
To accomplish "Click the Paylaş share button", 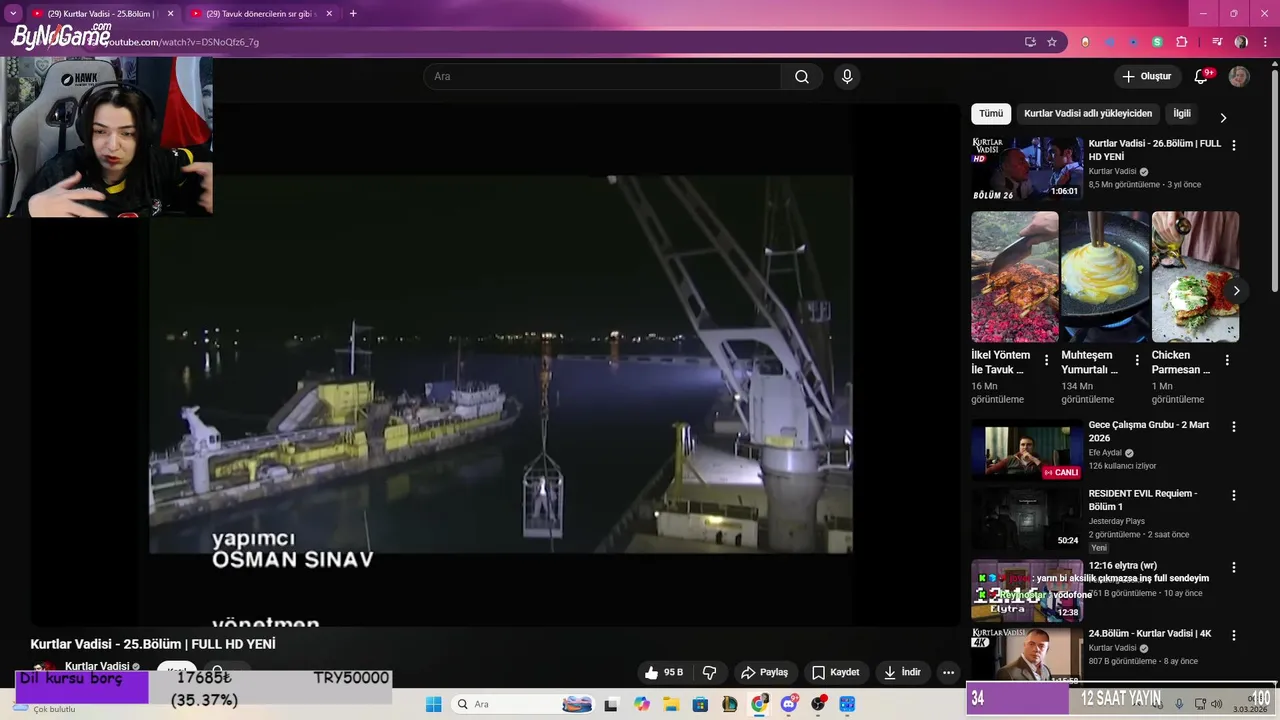I will (x=765, y=673).
